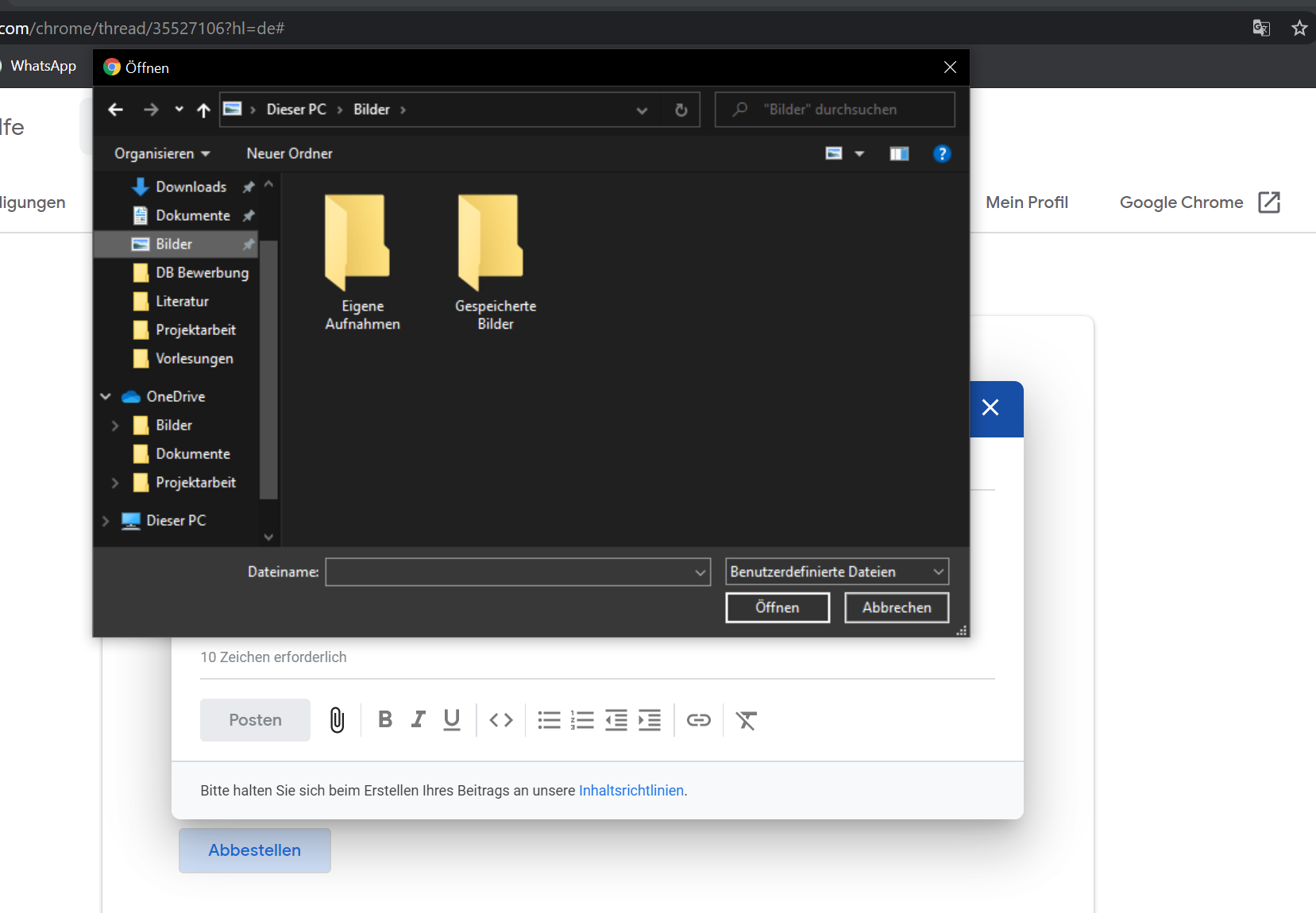The height and width of the screenshot is (913, 1316).
Task: Open the DB Bewerbung folder
Action: [x=202, y=272]
